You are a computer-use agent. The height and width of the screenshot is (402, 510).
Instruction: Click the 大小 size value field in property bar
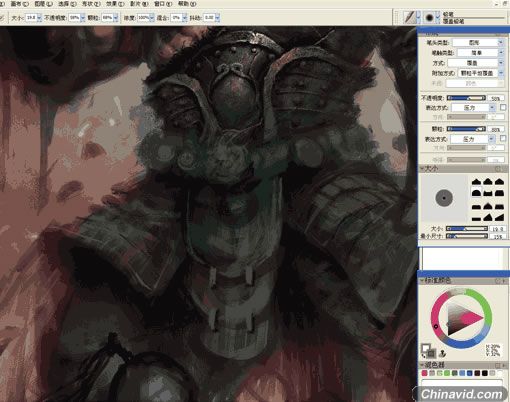click(x=31, y=18)
